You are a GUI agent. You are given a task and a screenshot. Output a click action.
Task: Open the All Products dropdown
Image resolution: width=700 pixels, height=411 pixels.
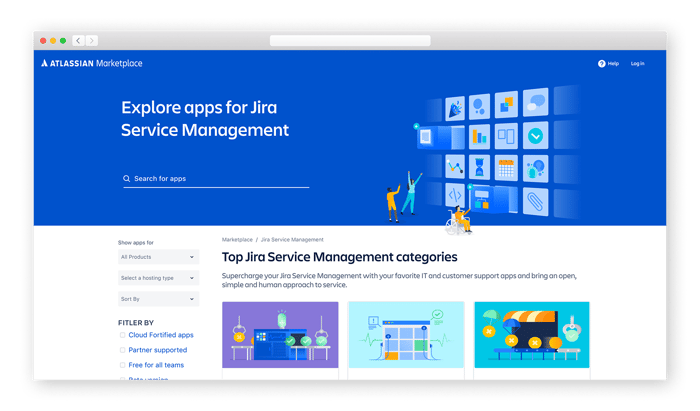pyautogui.click(x=158, y=257)
